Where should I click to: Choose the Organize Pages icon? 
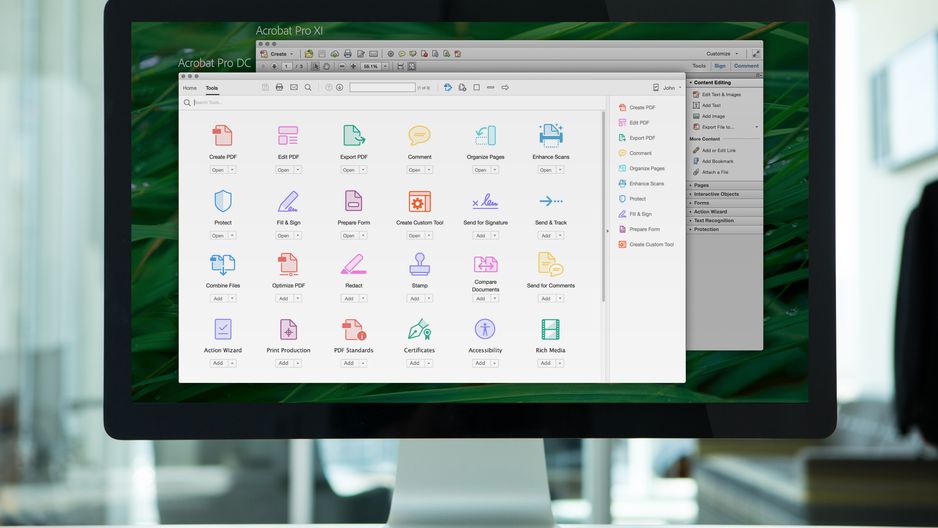[x=485, y=136]
